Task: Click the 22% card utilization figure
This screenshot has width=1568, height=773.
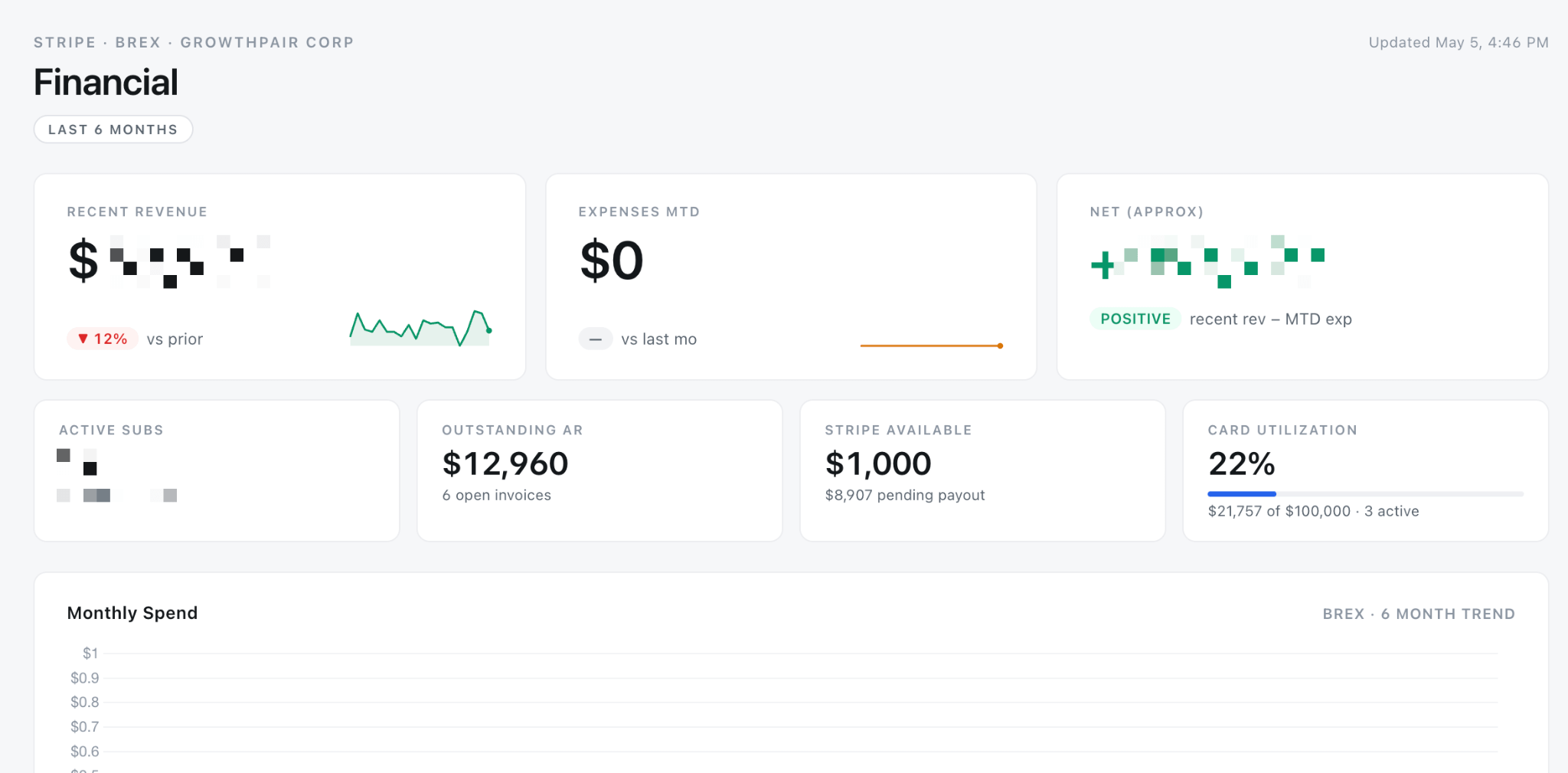Action: click(x=1241, y=463)
